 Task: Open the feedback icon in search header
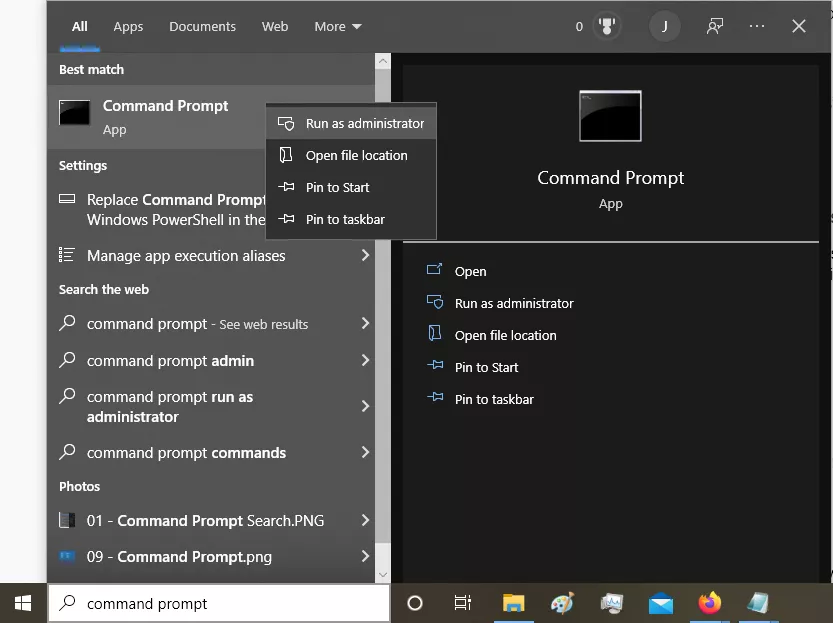(714, 27)
